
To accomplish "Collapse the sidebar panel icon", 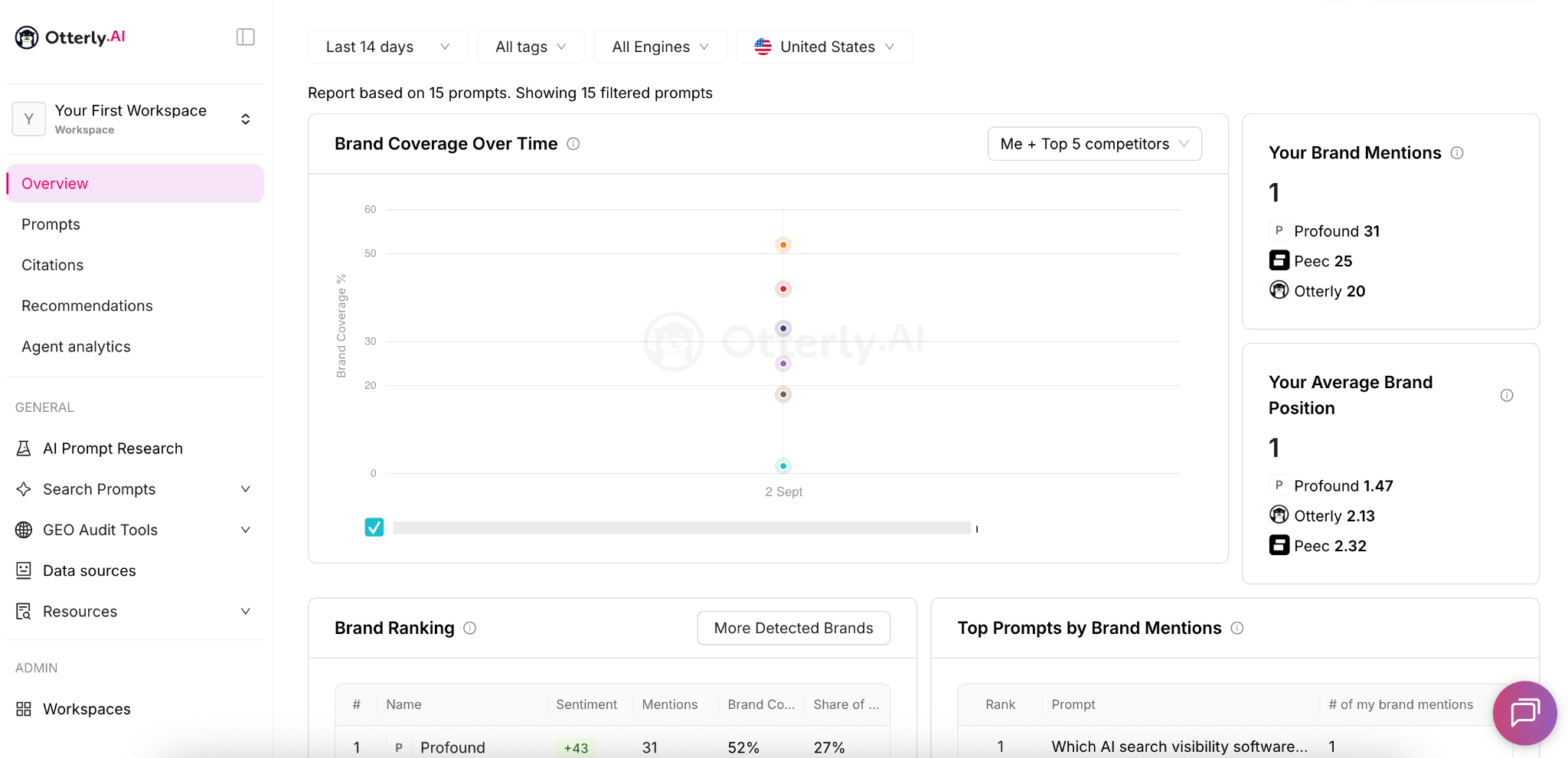I will pos(245,37).
